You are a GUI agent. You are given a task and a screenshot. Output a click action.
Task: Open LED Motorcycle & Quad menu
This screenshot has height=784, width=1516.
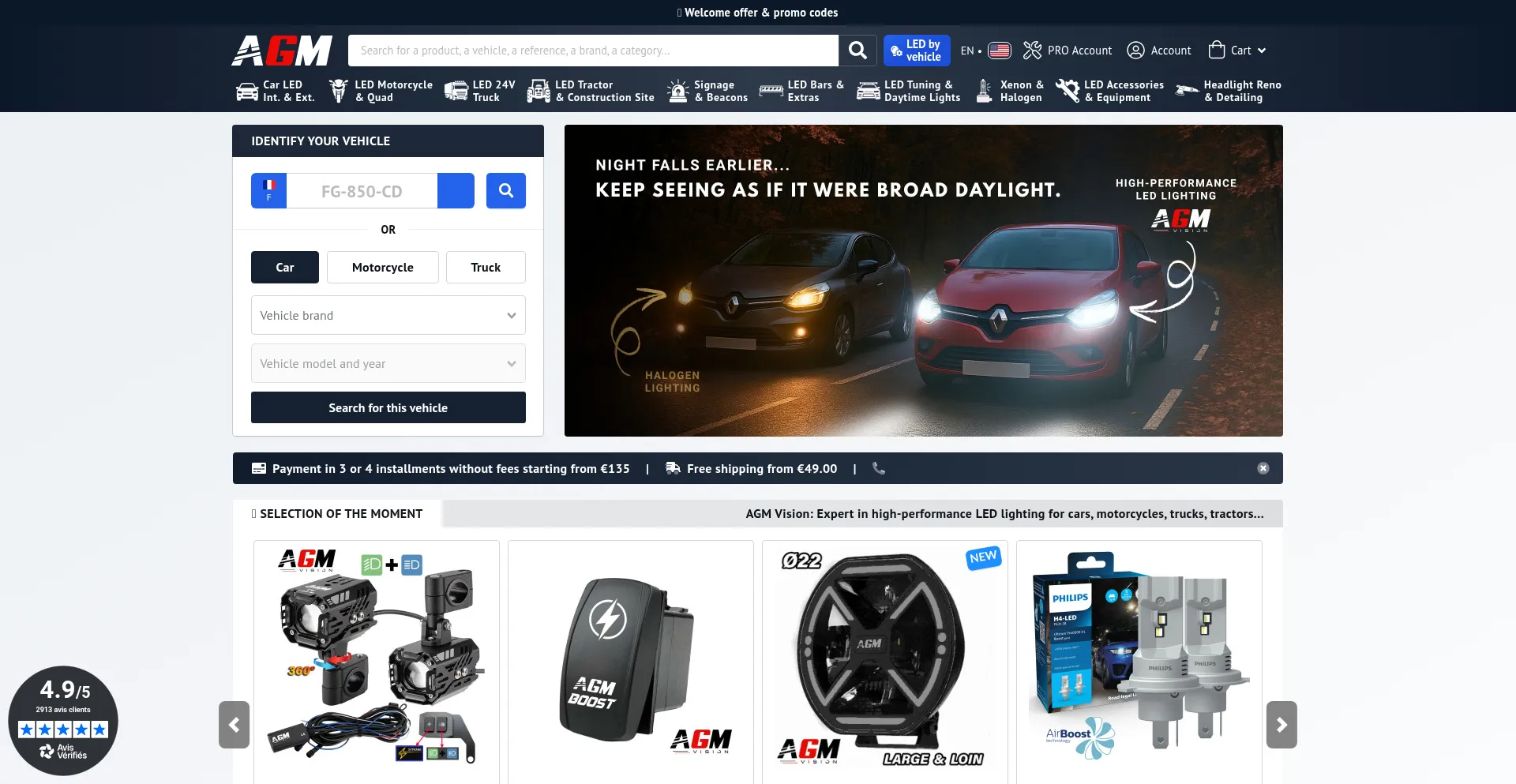pyautogui.click(x=381, y=92)
